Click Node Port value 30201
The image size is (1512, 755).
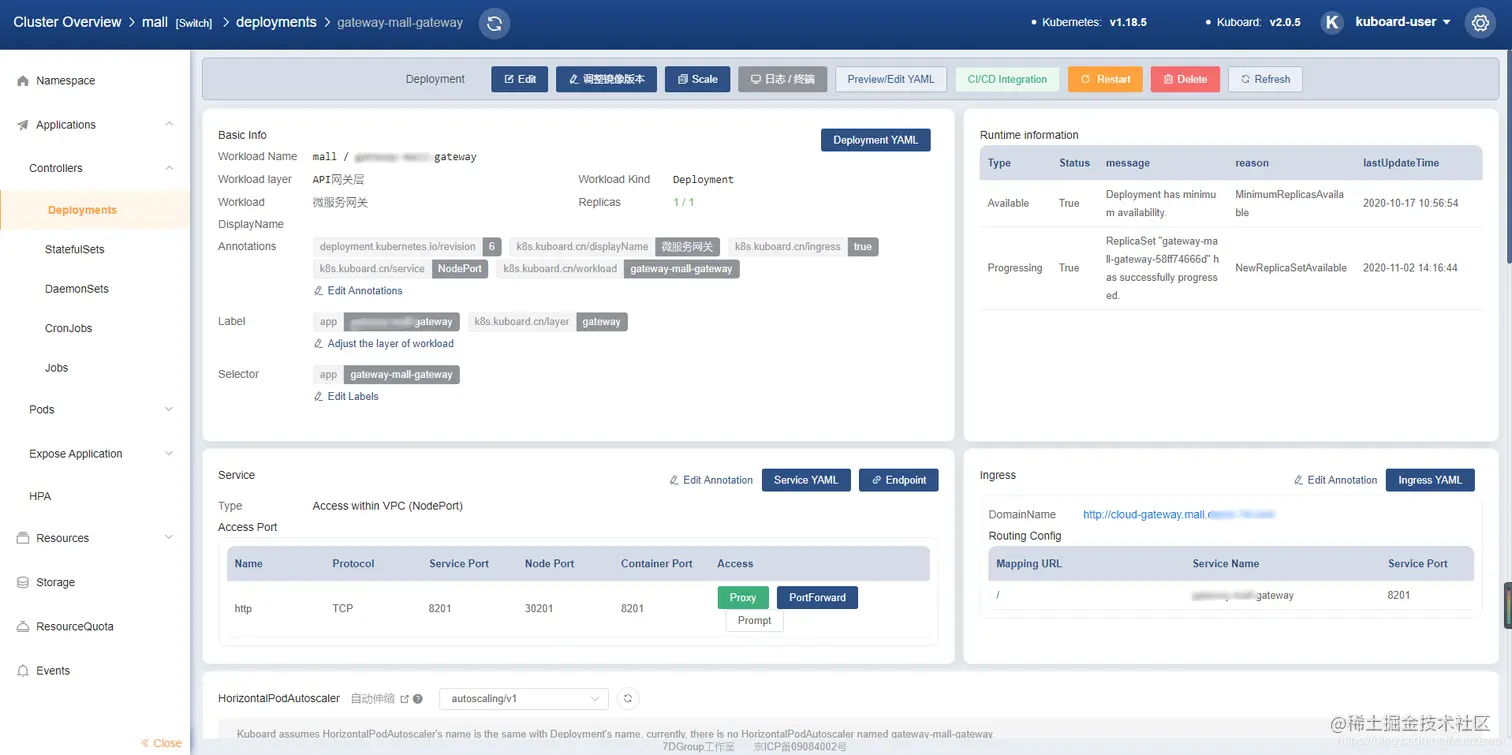(538, 608)
